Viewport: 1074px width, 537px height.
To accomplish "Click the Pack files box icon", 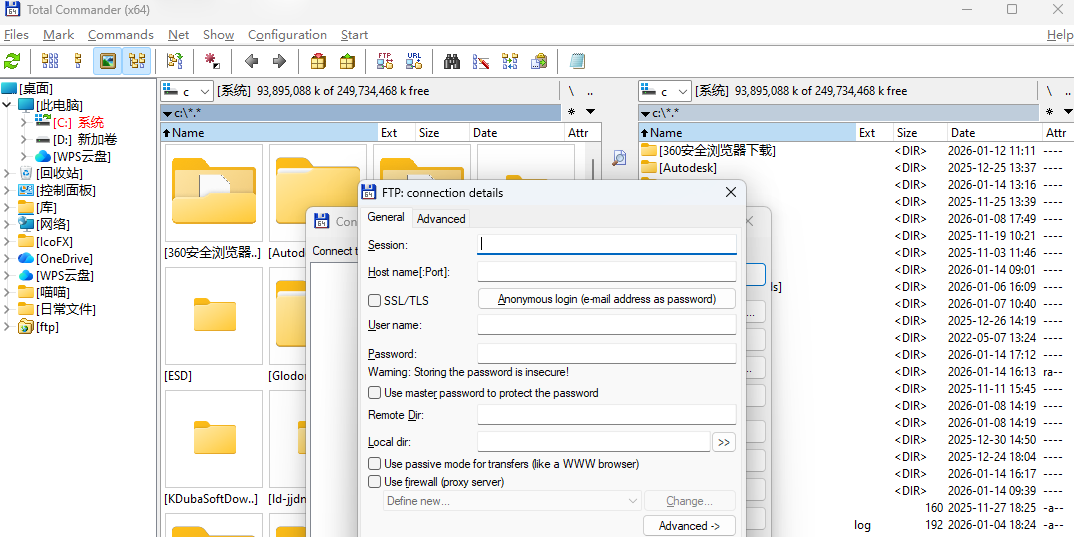I will (x=318, y=61).
